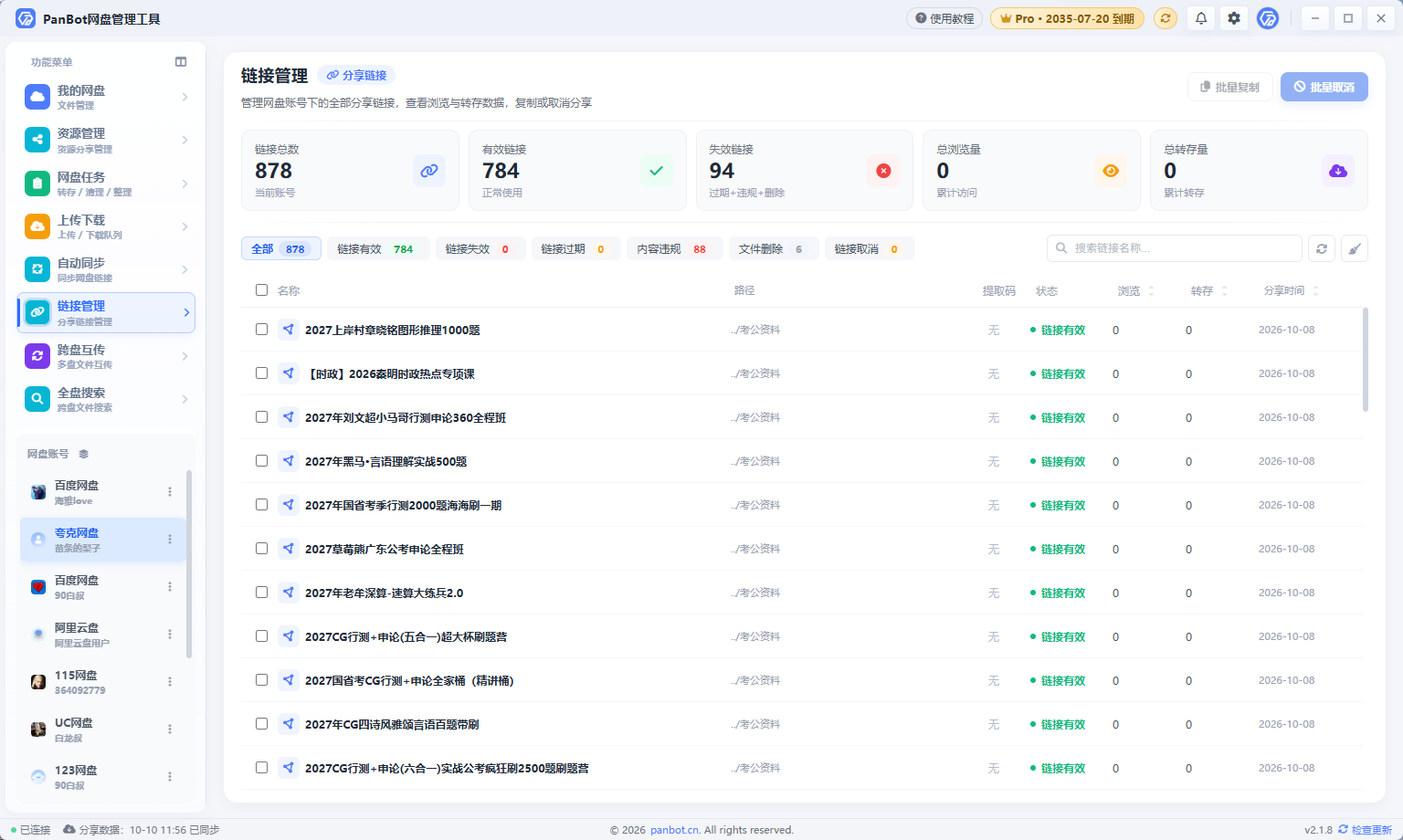The image size is (1403, 840).
Task: Open more options for 夸克网盘 account
Action: [170, 540]
